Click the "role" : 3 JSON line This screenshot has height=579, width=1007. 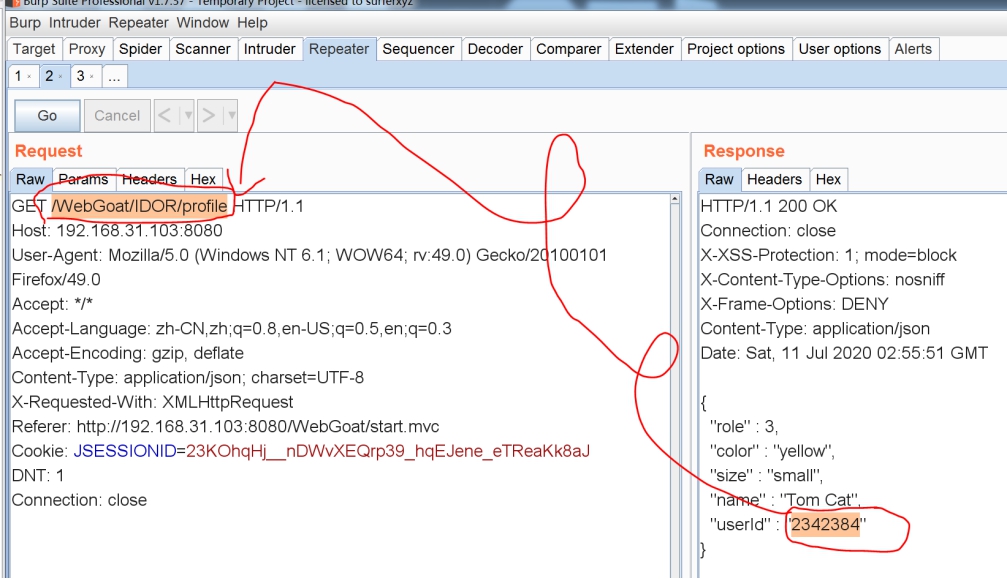pos(744,426)
